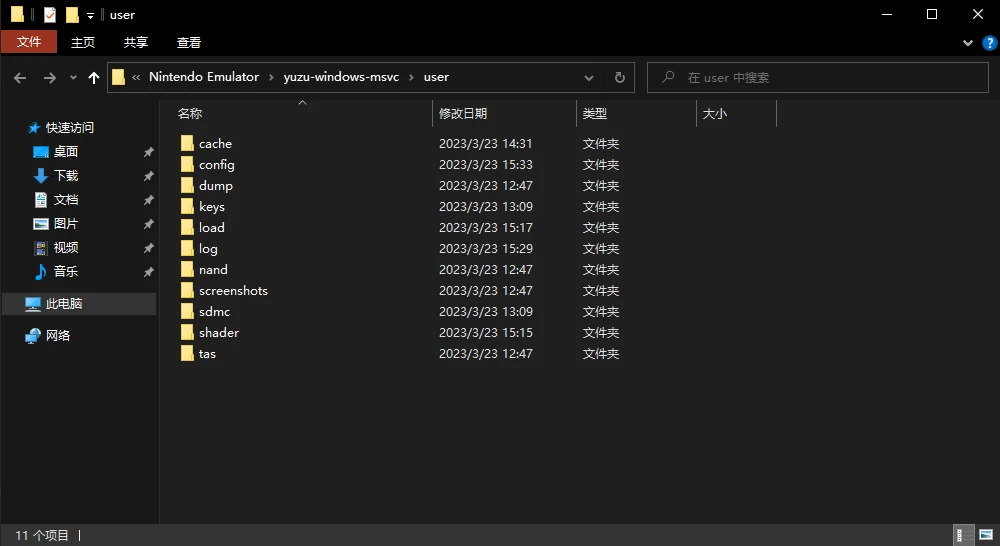Viewport: 1000px width, 546px height.
Task: Switch to the 主页 ribbon tab
Action: point(83,42)
